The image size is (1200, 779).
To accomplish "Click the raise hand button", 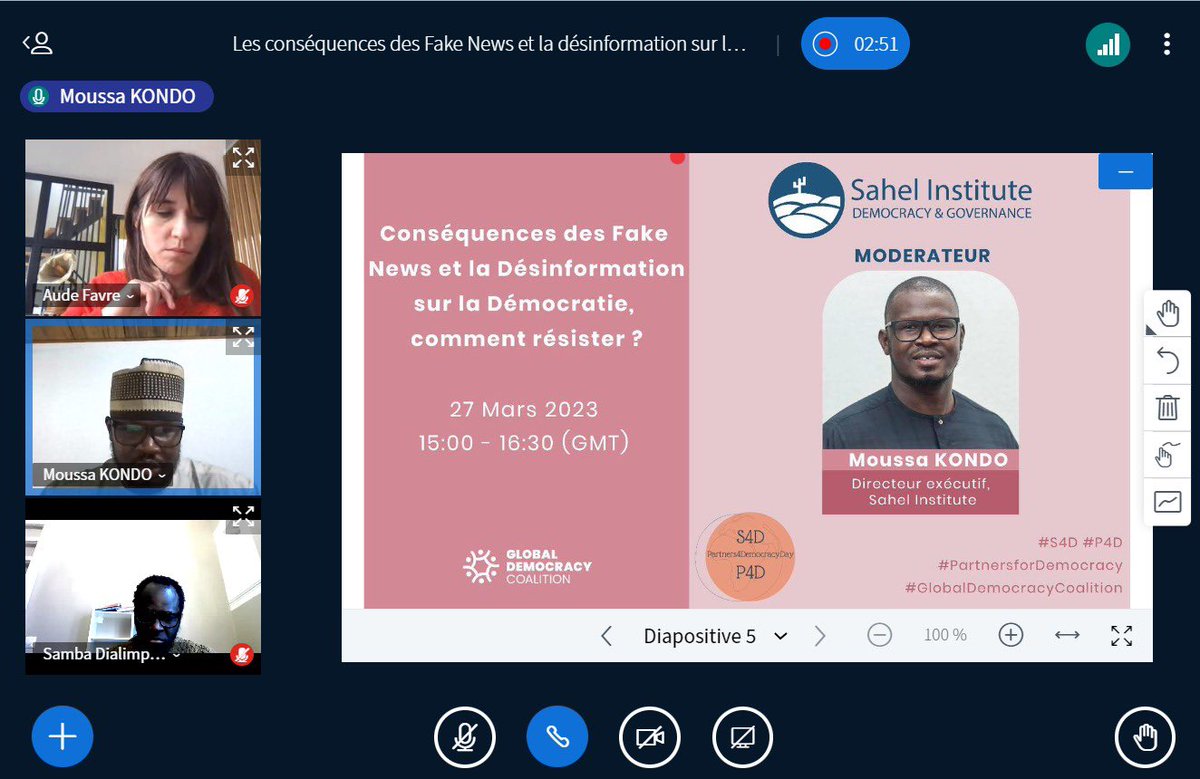I will [1145, 738].
